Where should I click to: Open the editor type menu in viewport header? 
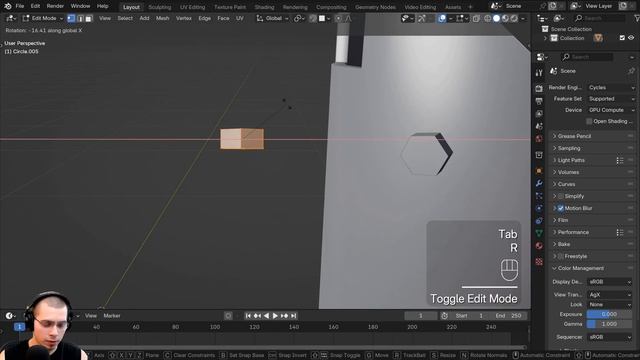pos(11,18)
